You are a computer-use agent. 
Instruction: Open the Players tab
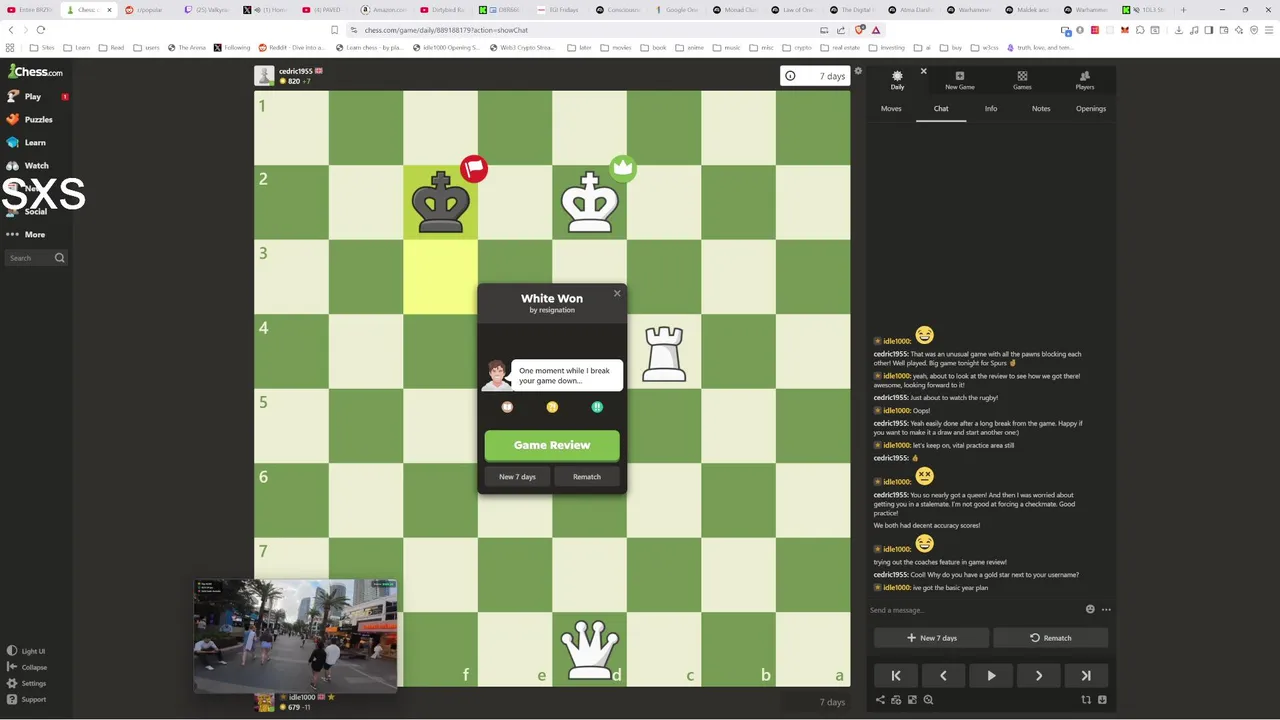[1085, 80]
